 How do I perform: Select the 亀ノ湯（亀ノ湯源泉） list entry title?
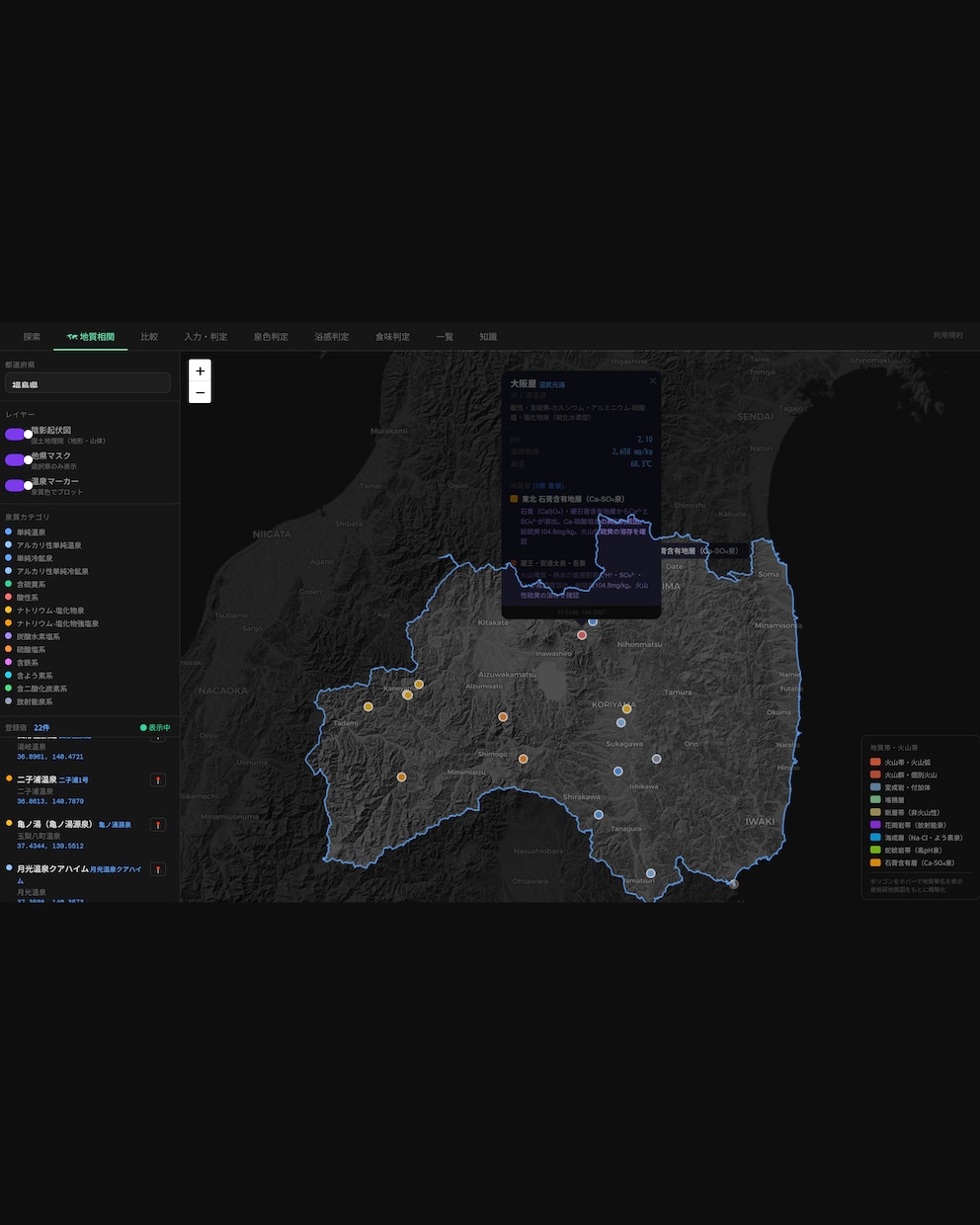pyautogui.click(x=54, y=824)
